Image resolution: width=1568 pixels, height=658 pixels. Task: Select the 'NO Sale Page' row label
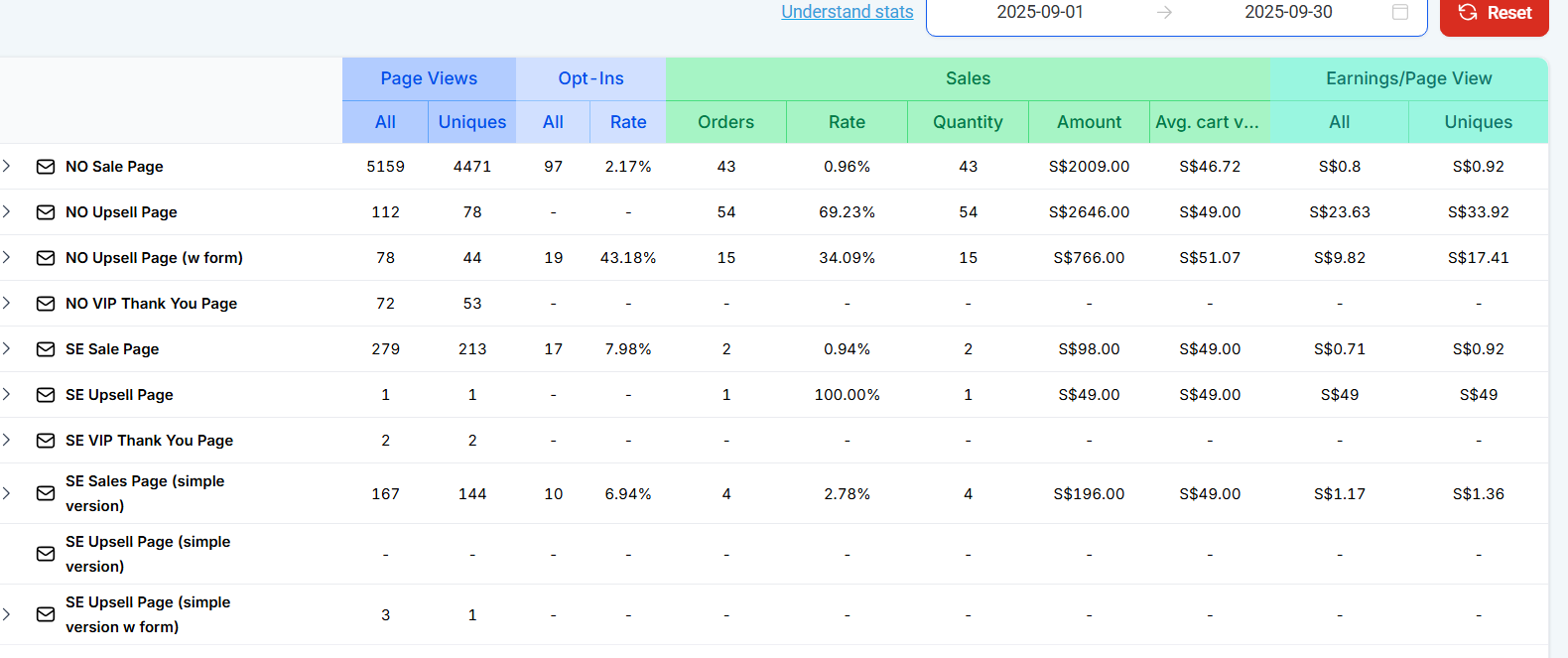(x=114, y=167)
